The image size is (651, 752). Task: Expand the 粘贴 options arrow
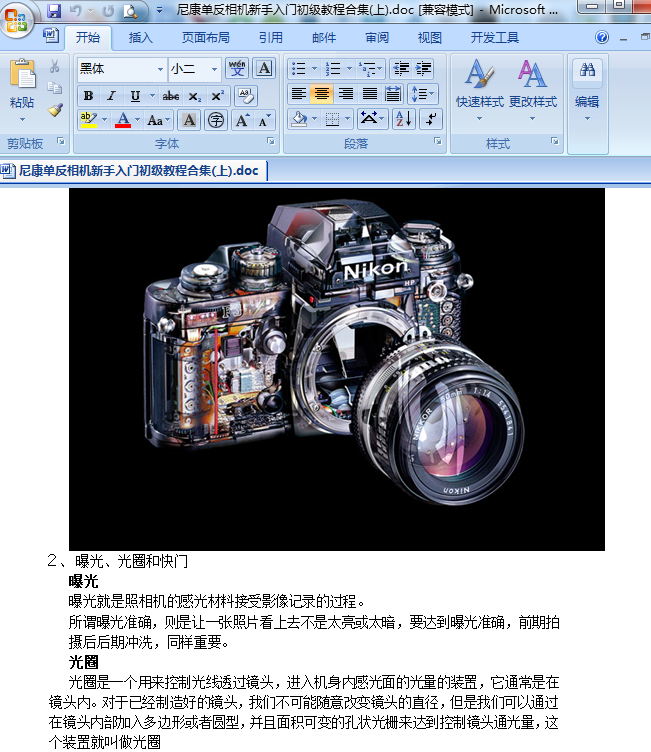click(22, 119)
